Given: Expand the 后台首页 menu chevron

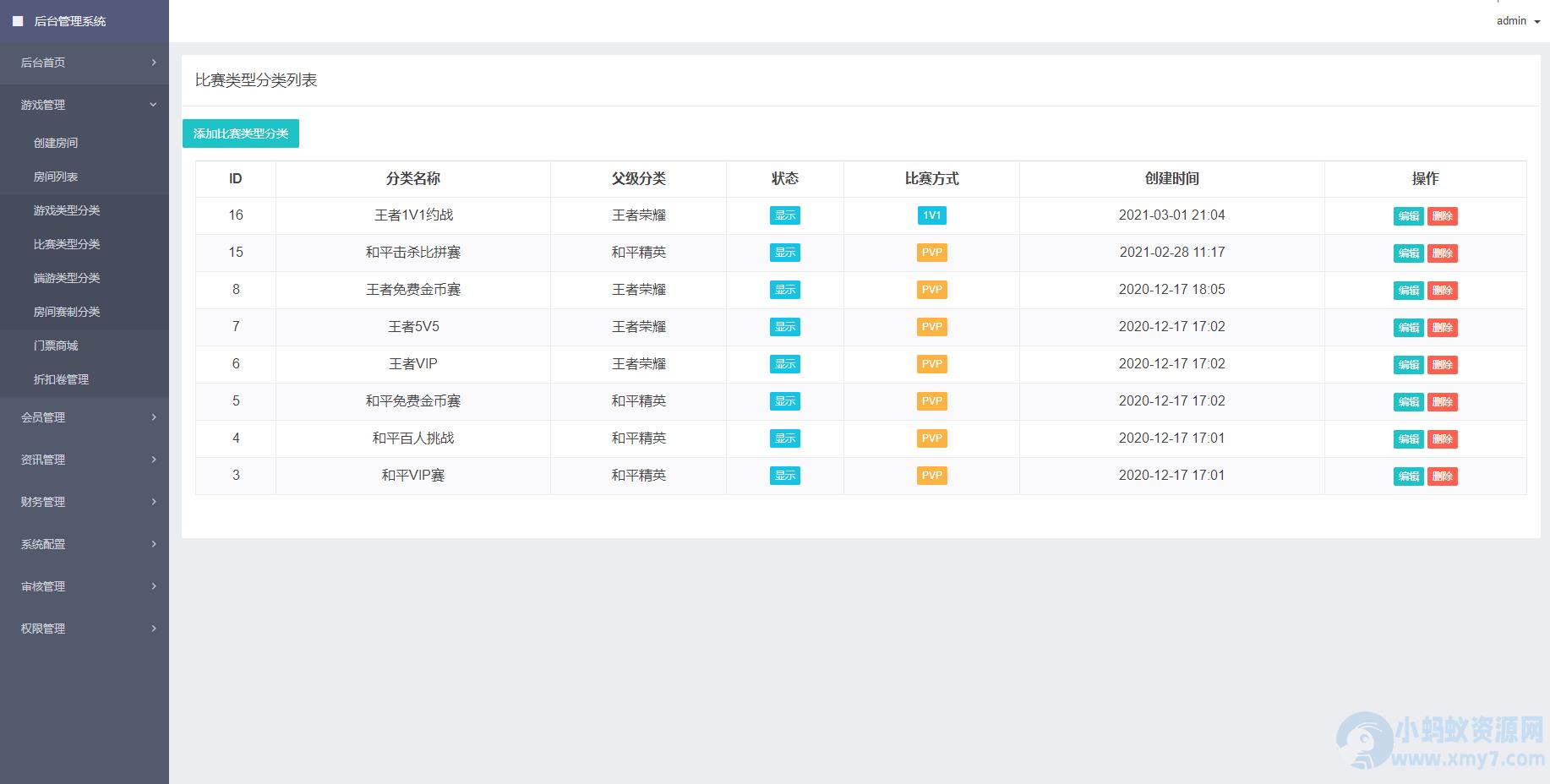Looking at the screenshot, I should pyautogui.click(x=154, y=63).
